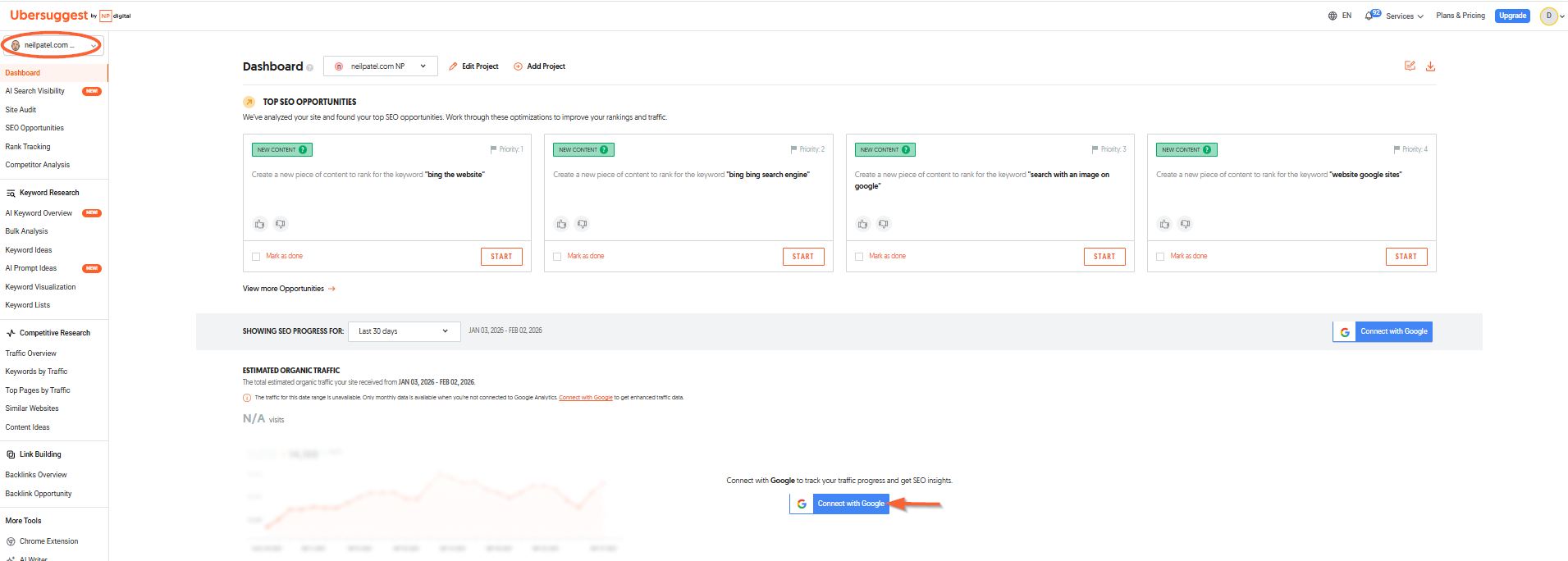
Task: Start the 'bing the website' opportunity
Action: pos(501,257)
